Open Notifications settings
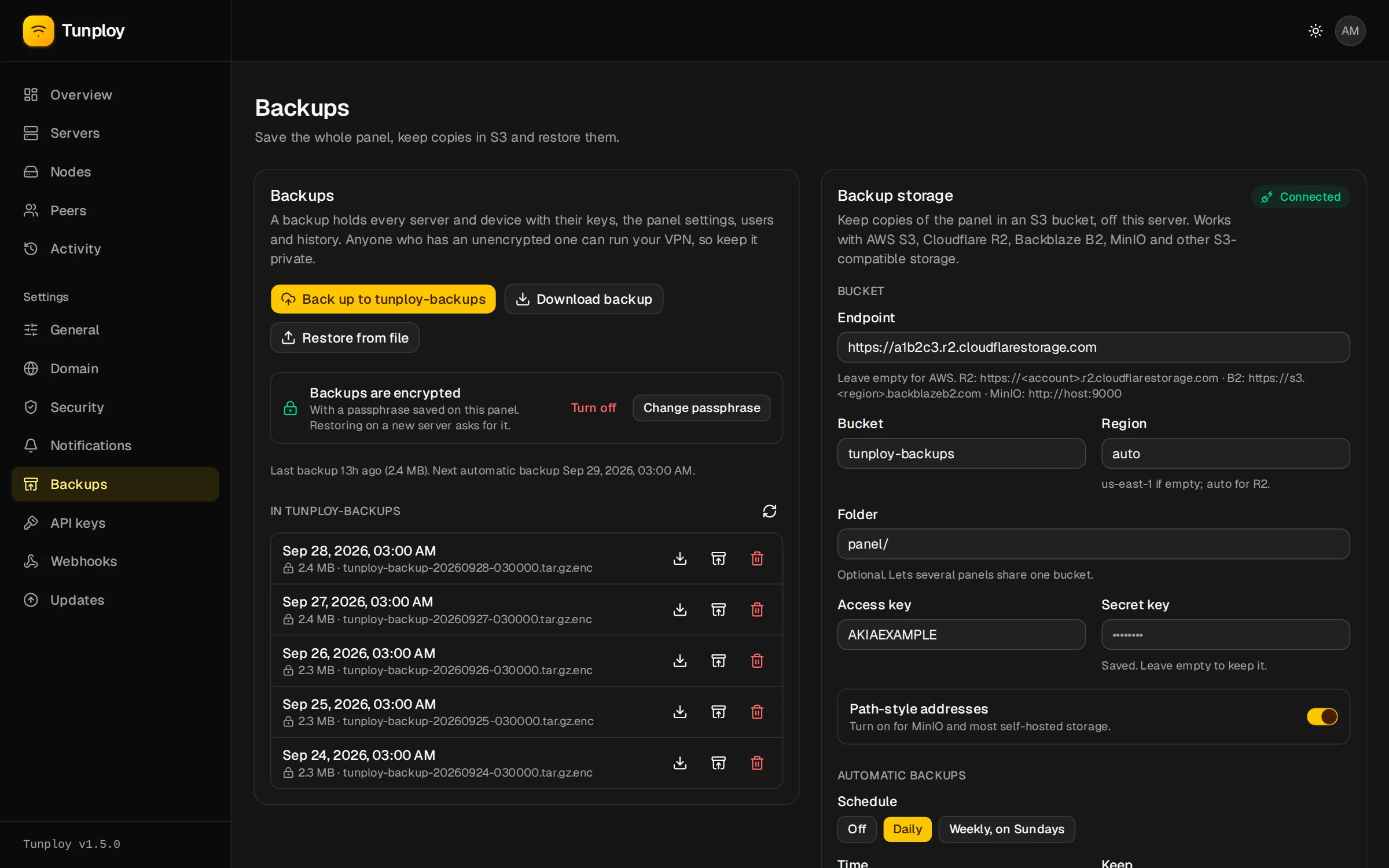This screenshot has width=1389, height=868. click(115, 446)
